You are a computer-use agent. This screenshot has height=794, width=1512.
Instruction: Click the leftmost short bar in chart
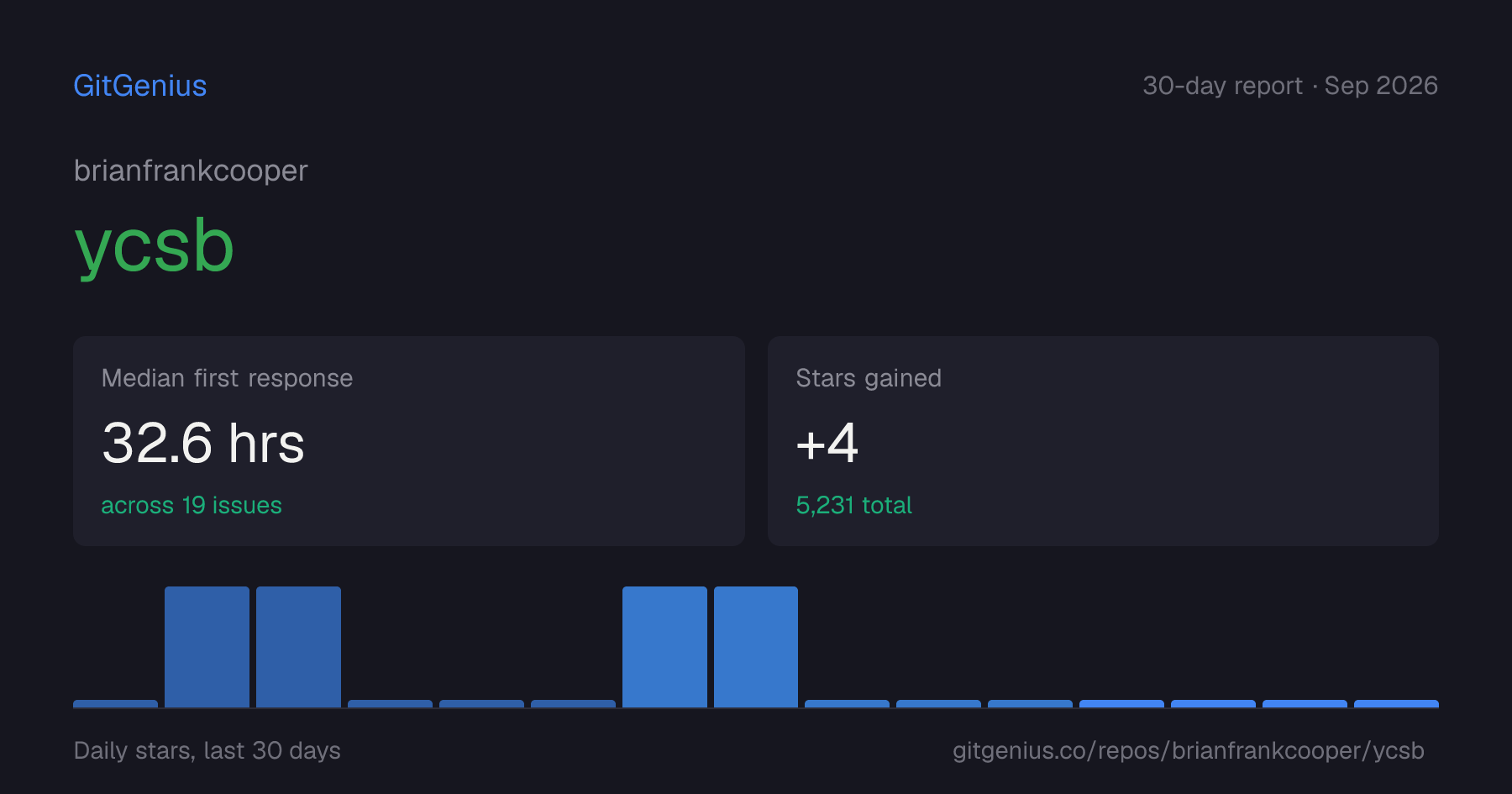point(115,704)
